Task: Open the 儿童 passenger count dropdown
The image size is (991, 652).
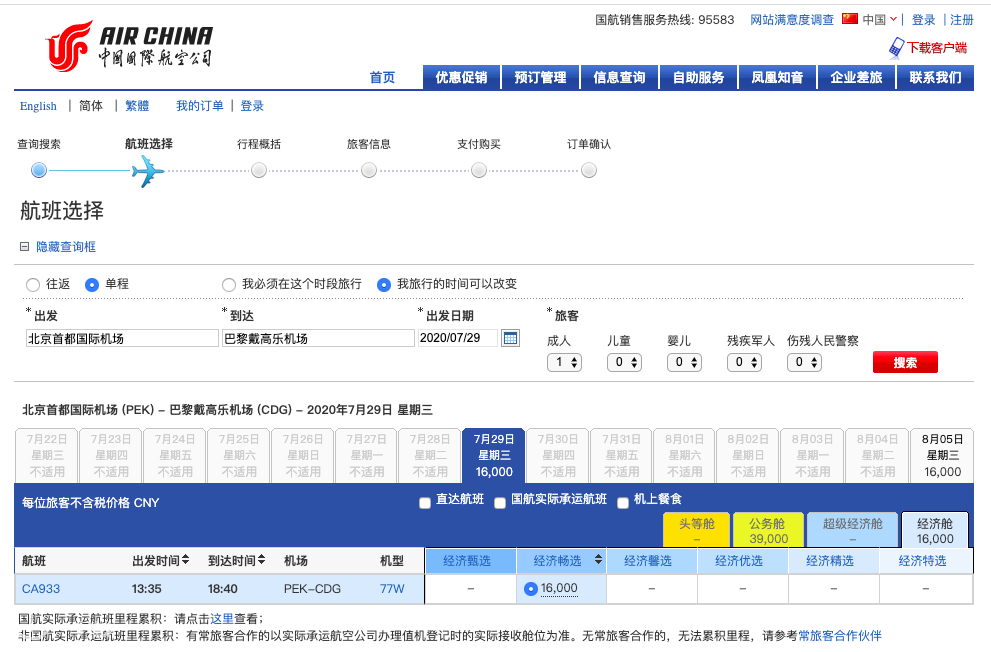Action: coord(624,362)
